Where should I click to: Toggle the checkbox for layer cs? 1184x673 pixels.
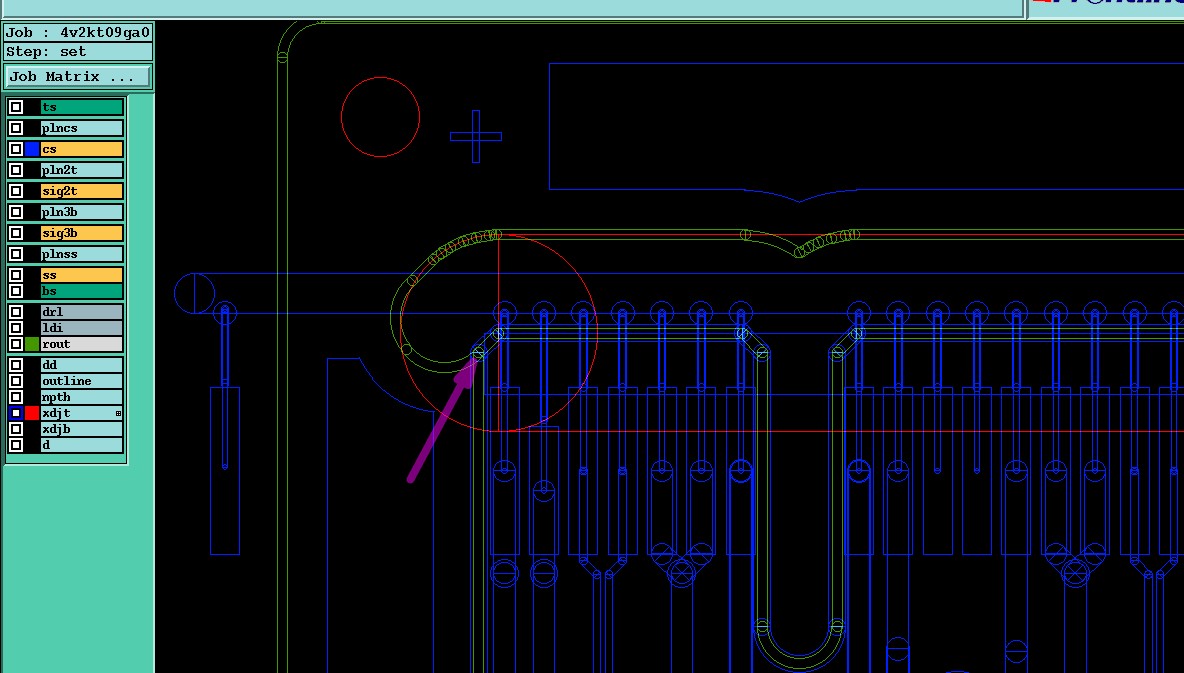point(16,150)
